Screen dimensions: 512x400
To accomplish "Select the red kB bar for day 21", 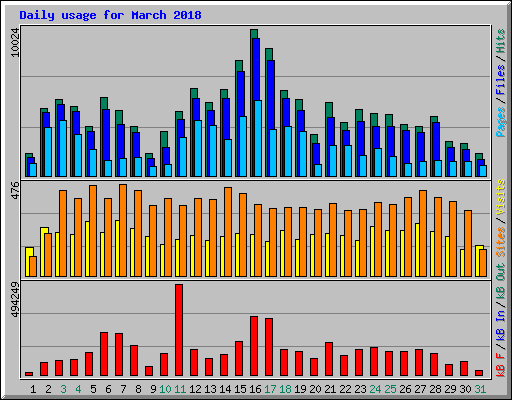I will pyautogui.click(x=329, y=359).
